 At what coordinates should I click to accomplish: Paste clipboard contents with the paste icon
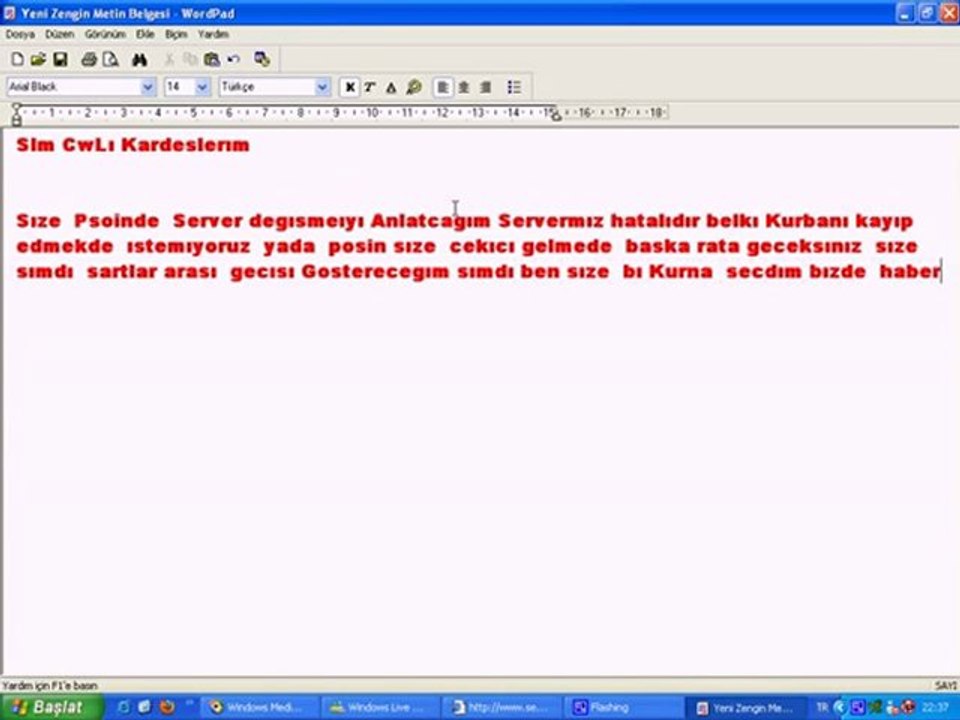pyautogui.click(x=212, y=59)
